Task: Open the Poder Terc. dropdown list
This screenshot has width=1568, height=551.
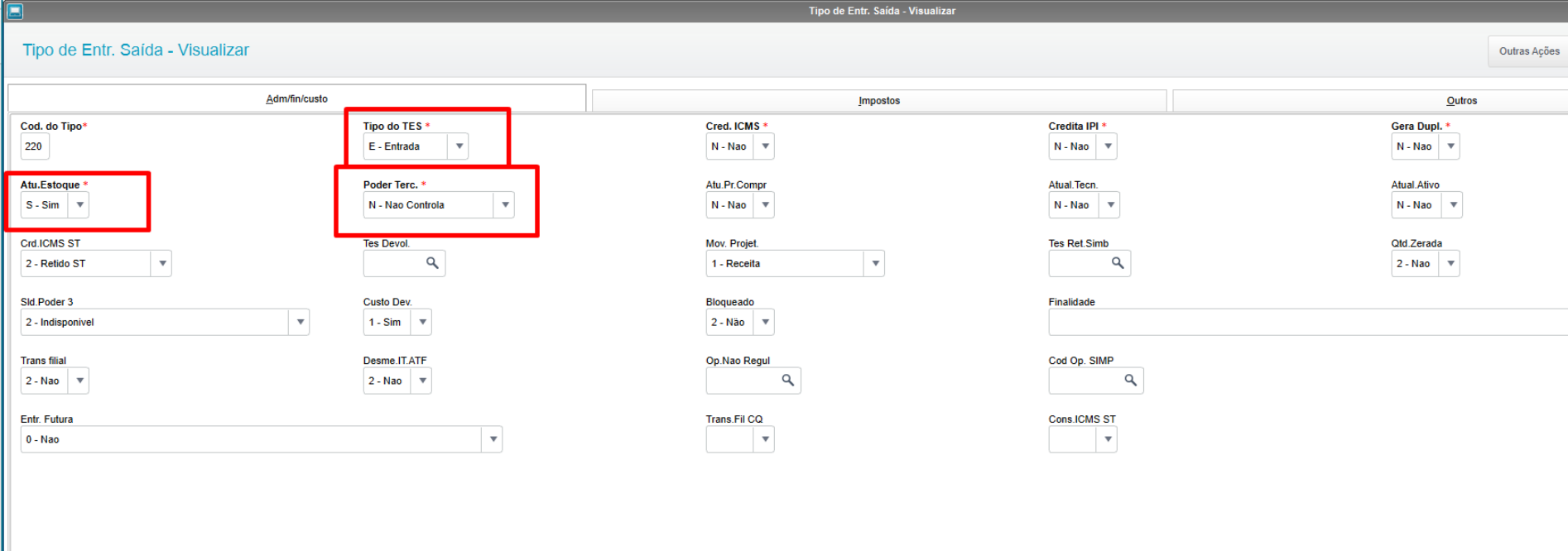Action: (x=505, y=205)
